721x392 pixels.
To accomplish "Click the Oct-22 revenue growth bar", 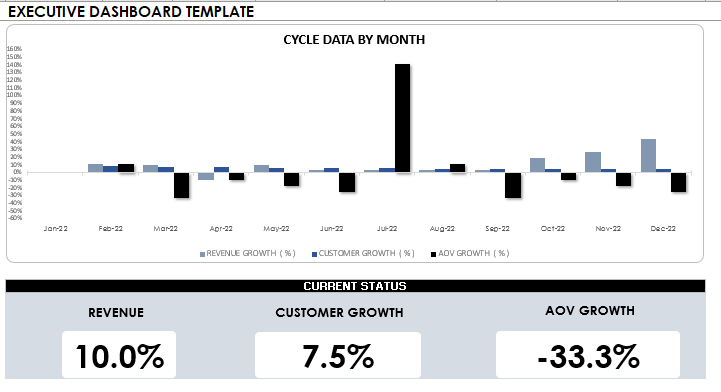I will click(x=538, y=165).
